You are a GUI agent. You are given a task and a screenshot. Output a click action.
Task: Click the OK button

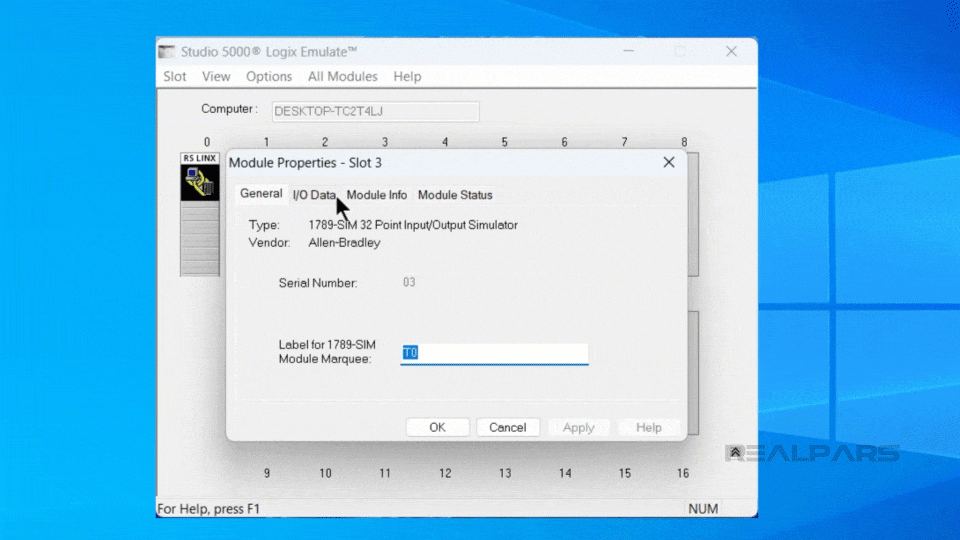pyautogui.click(x=437, y=427)
